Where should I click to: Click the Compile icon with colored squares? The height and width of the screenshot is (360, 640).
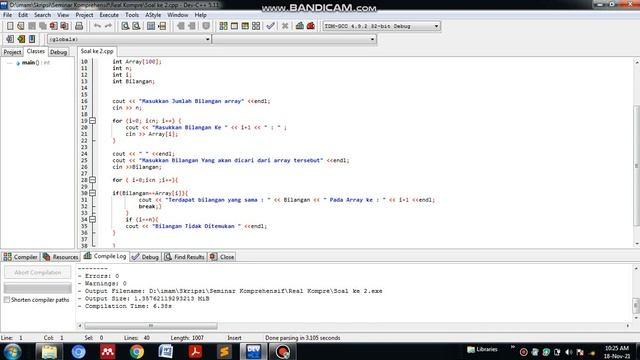tap(223, 26)
